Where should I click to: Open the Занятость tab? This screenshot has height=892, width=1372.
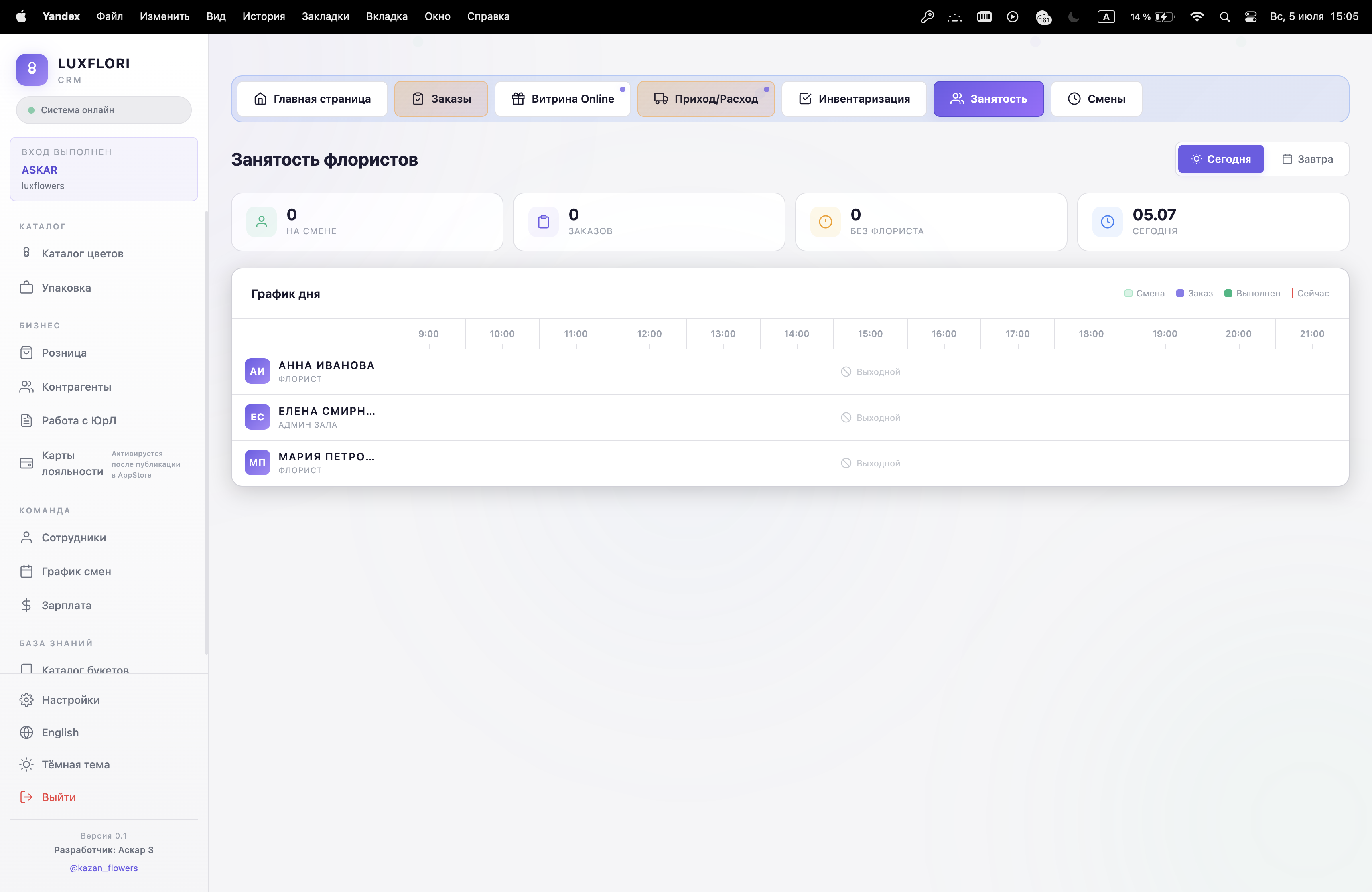[988, 99]
